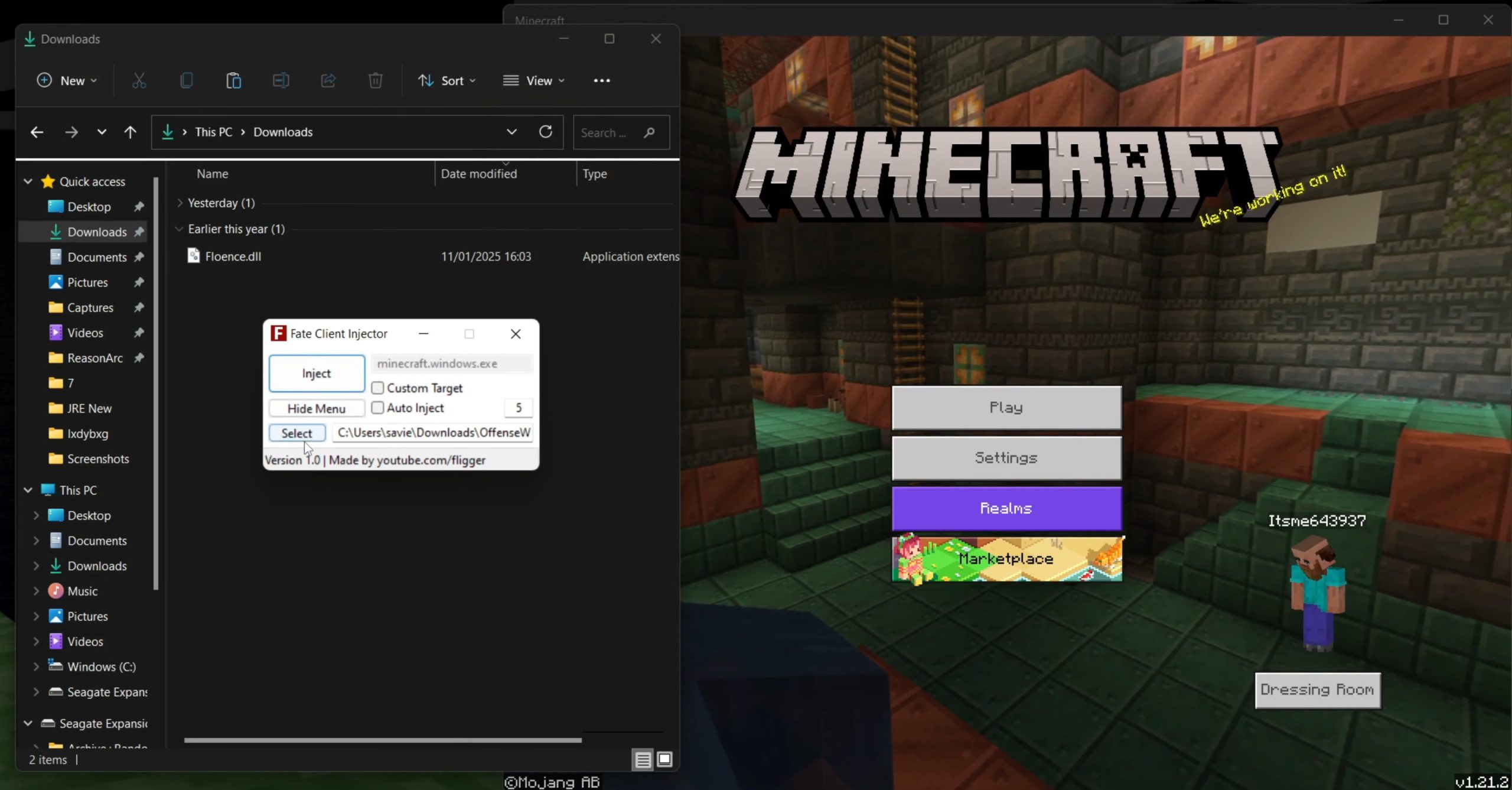Image resolution: width=1512 pixels, height=790 pixels.
Task: Click the Paste clipboard icon
Action: 233,80
